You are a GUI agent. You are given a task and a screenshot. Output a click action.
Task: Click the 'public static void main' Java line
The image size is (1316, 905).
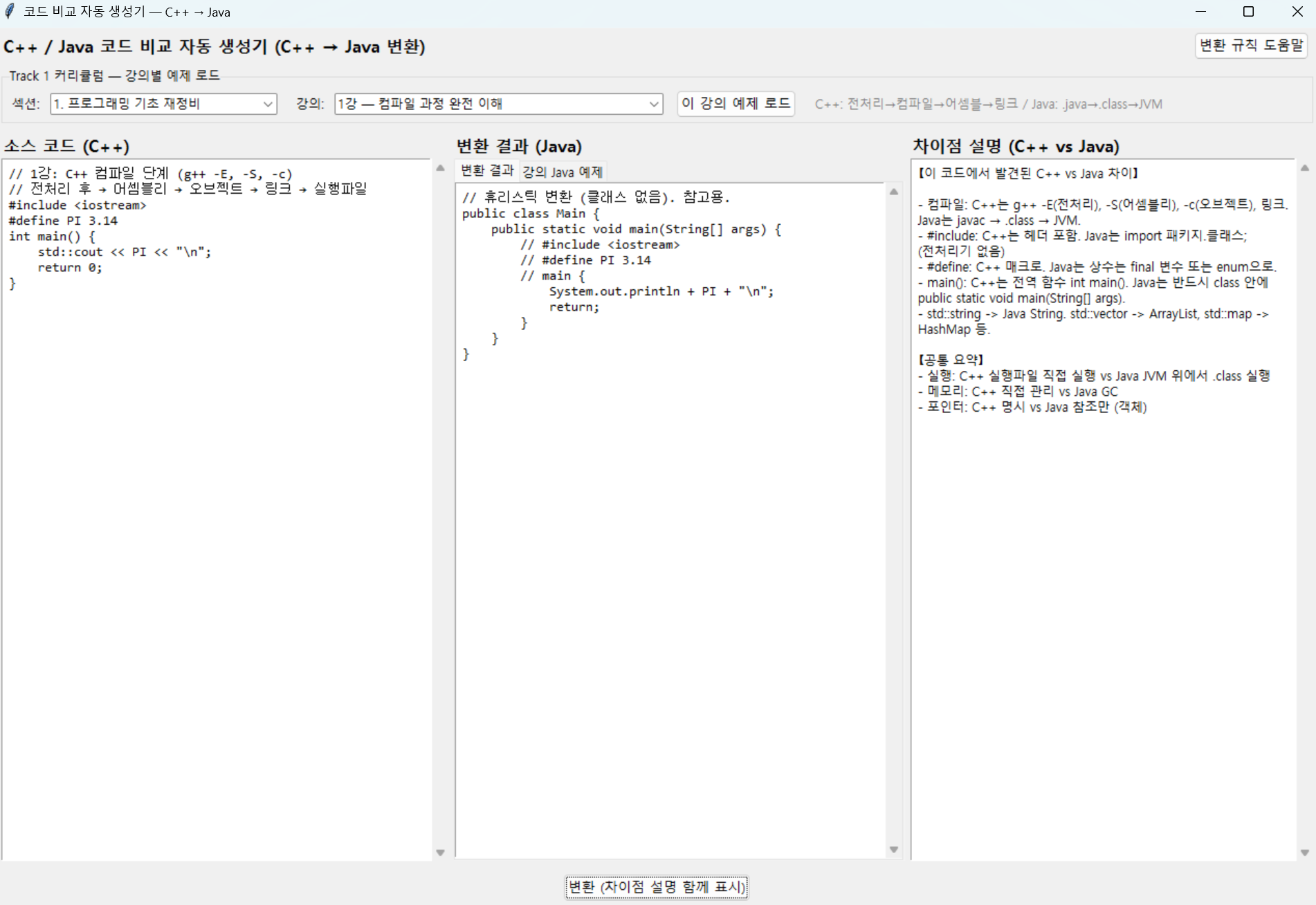click(636, 229)
